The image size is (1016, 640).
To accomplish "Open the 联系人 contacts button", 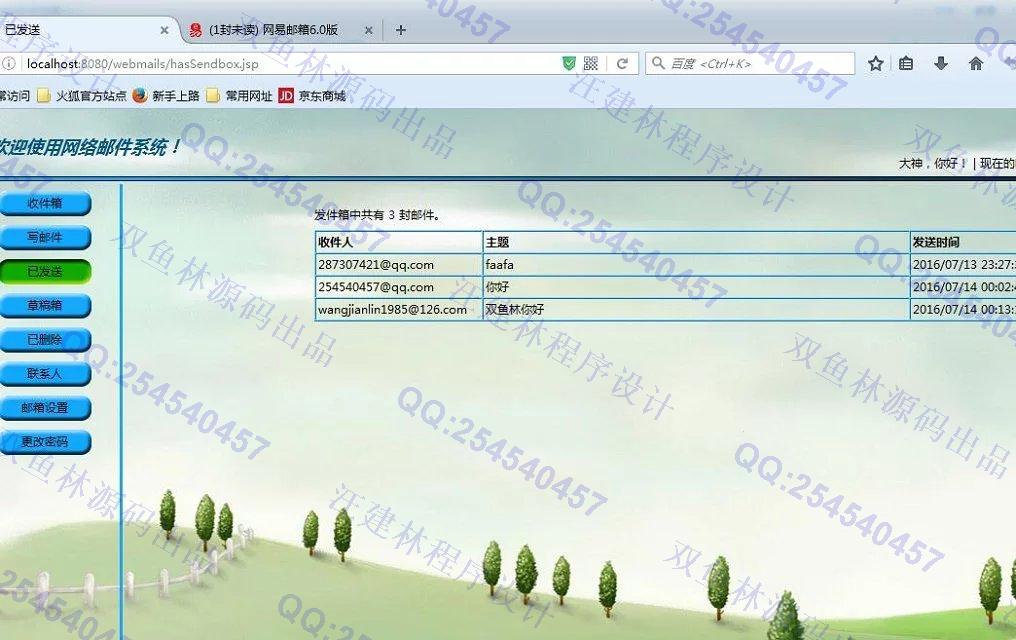I will (45, 374).
